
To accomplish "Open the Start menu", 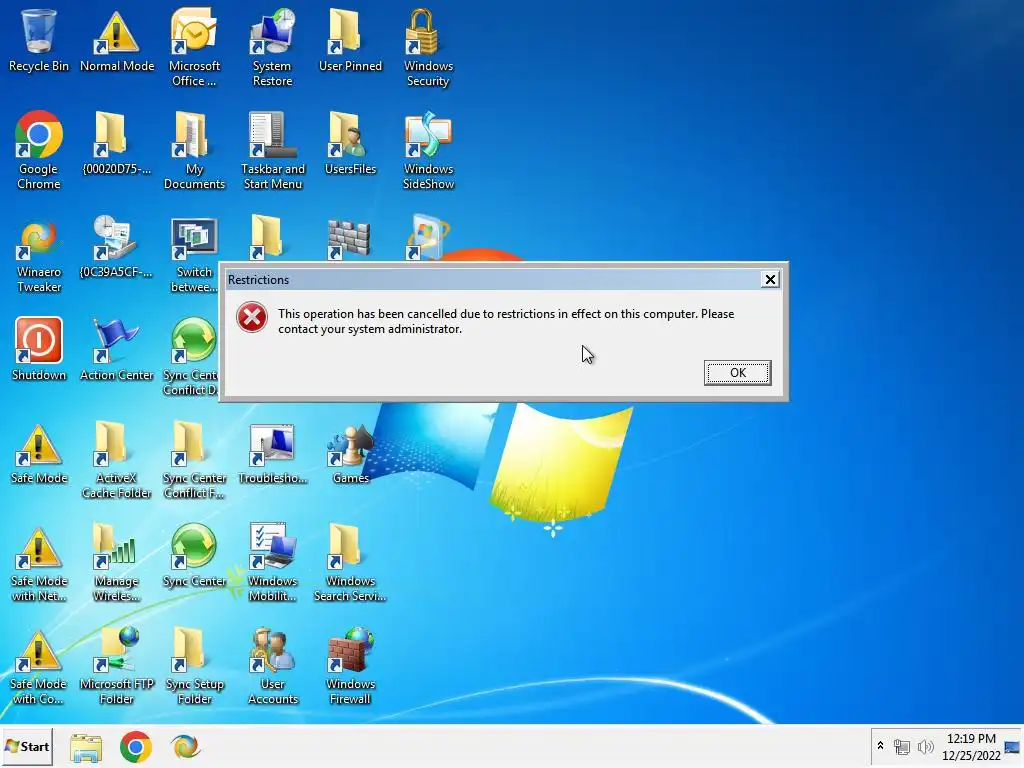I will pyautogui.click(x=27, y=746).
